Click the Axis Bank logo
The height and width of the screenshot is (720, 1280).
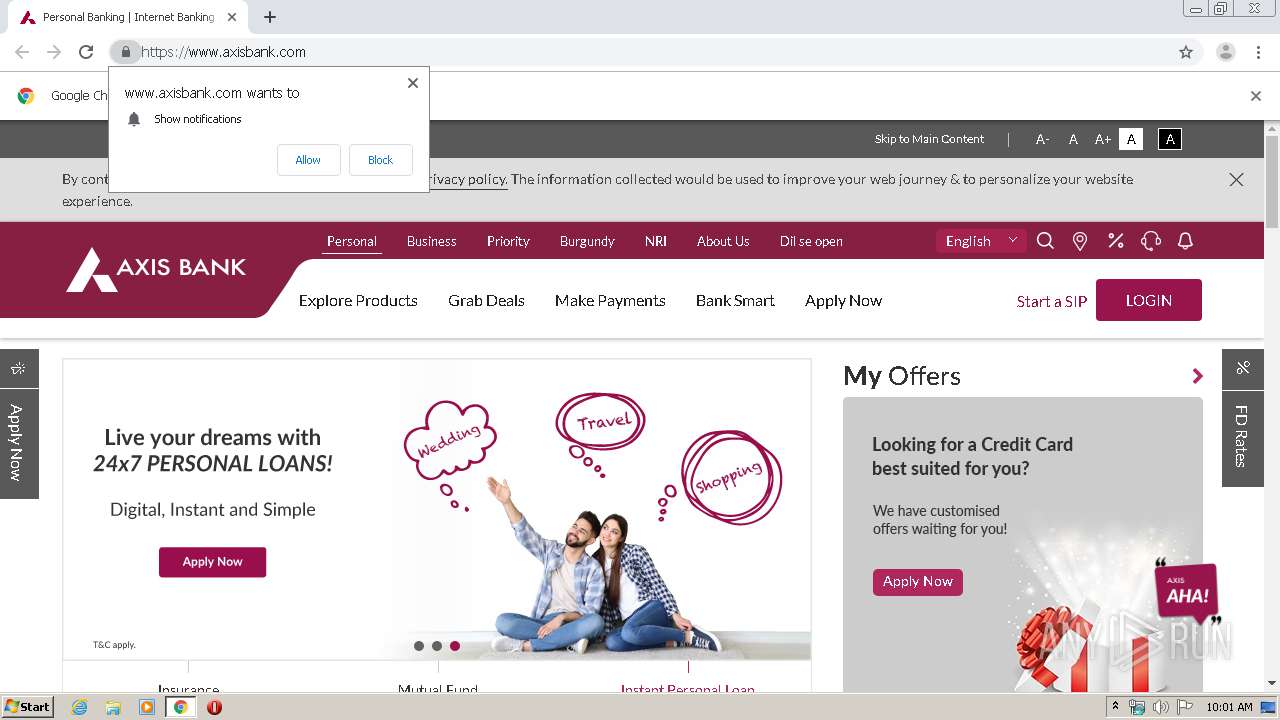pos(156,269)
